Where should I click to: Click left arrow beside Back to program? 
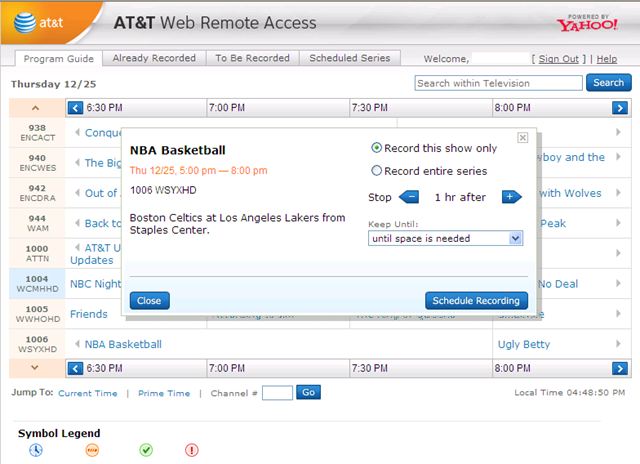coord(77,223)
